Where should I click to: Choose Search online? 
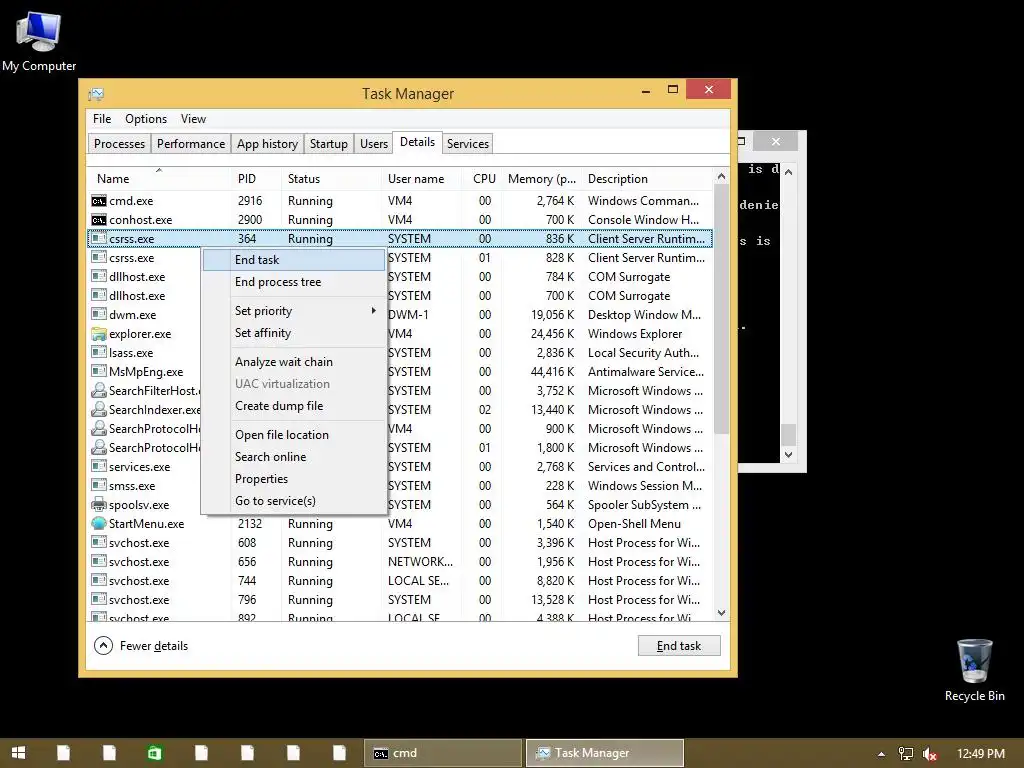294,457
